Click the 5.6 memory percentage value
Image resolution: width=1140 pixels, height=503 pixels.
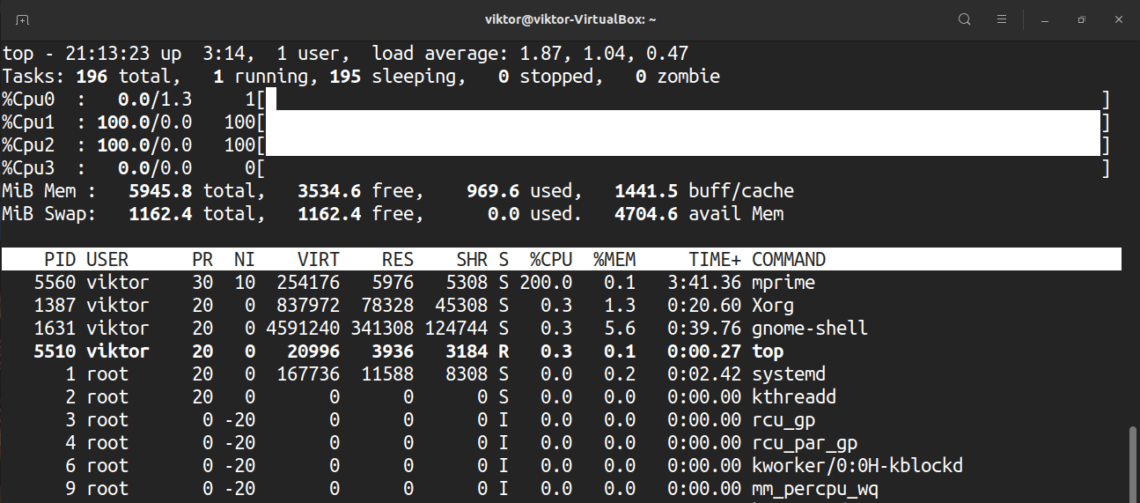point(619,328)
